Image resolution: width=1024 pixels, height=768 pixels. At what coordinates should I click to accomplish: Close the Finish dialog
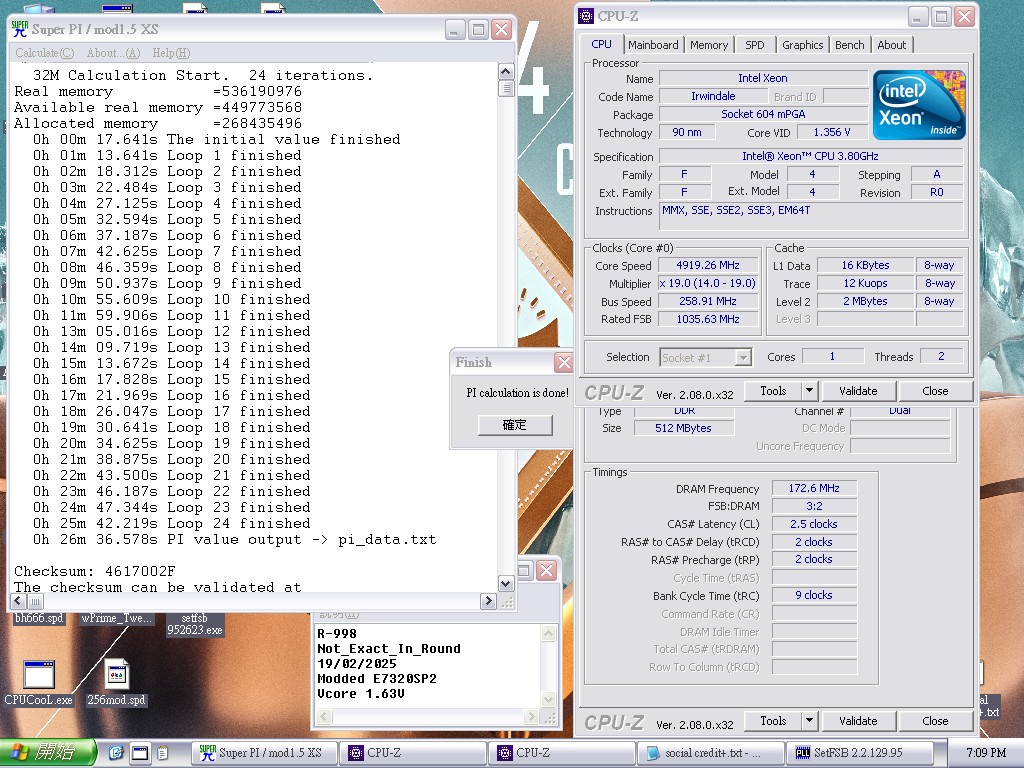(x=564, y=362)
